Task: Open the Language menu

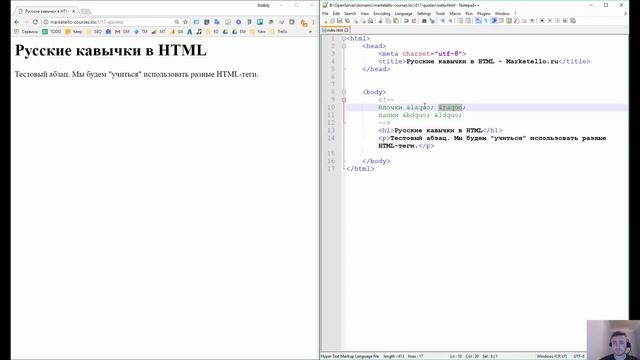Action: pos(403,13)
